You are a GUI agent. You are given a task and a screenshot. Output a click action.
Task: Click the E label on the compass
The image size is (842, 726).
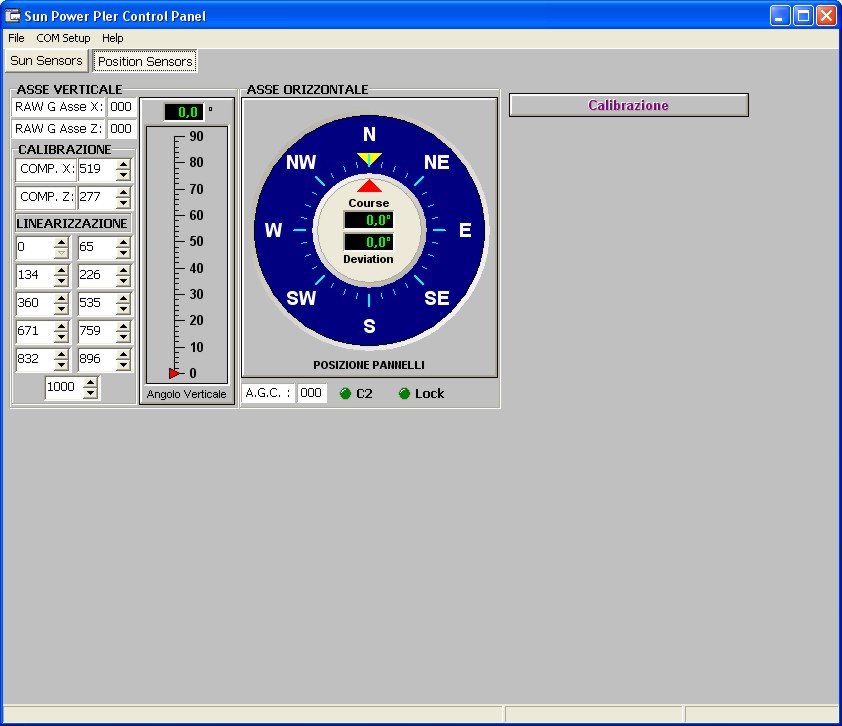coord(465,230)
